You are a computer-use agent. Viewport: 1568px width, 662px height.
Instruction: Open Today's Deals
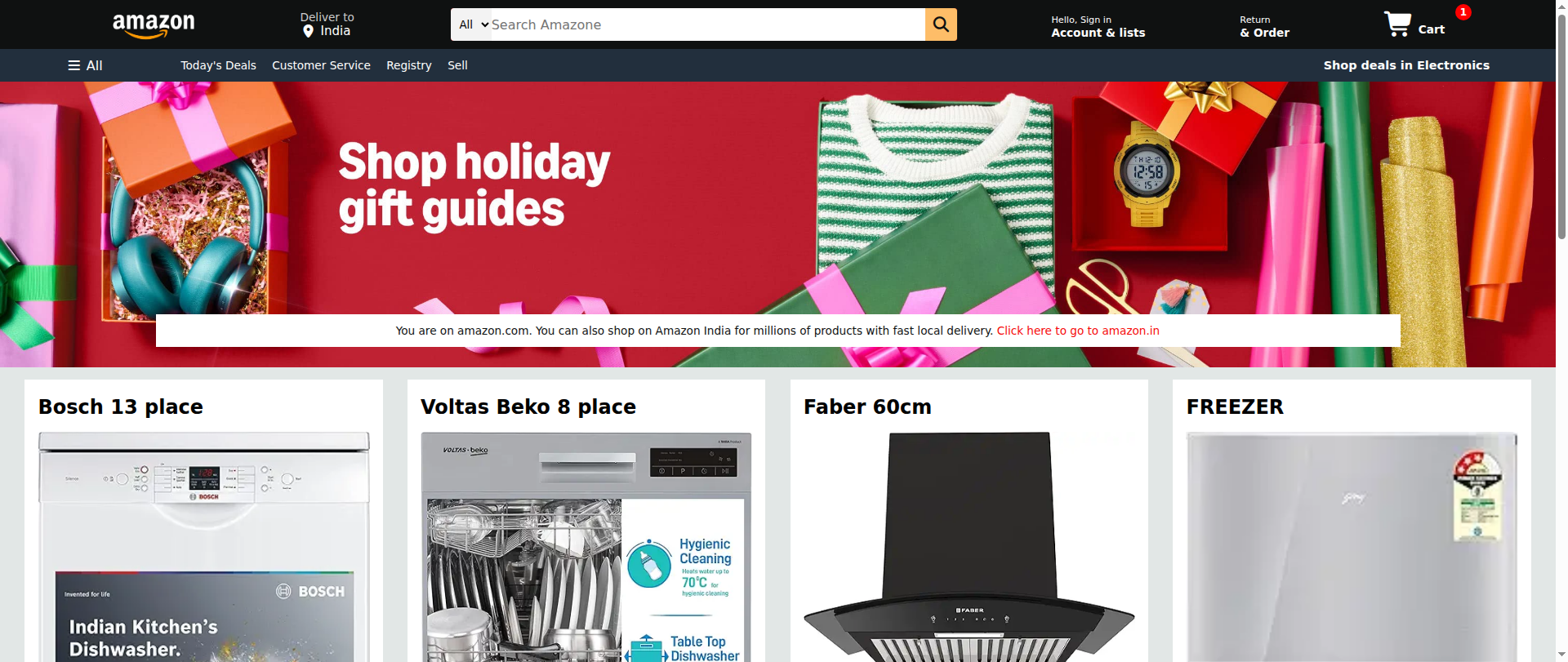pos(218,65)
